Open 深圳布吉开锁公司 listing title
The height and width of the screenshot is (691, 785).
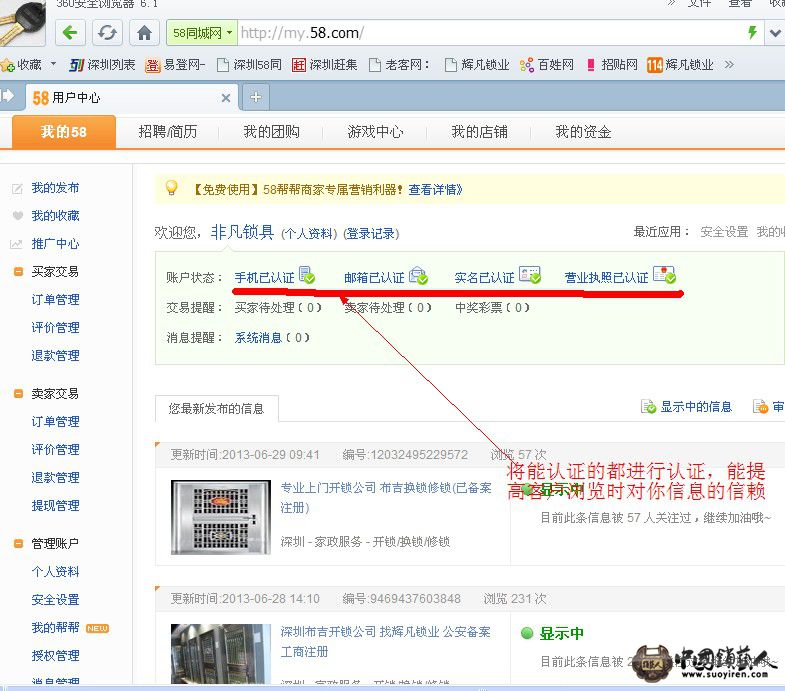[x=385, y=641]
